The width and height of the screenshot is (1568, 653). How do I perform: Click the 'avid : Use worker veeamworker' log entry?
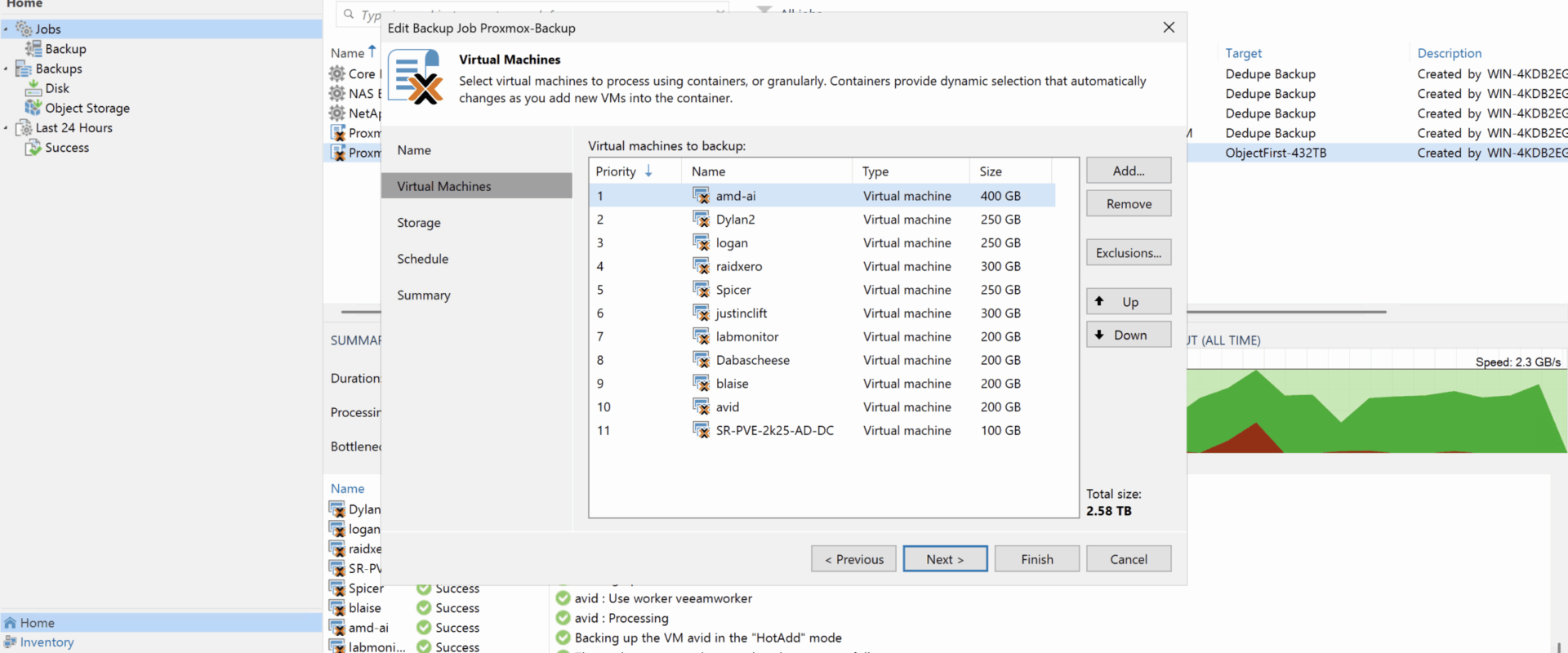[x=663, y=598]
